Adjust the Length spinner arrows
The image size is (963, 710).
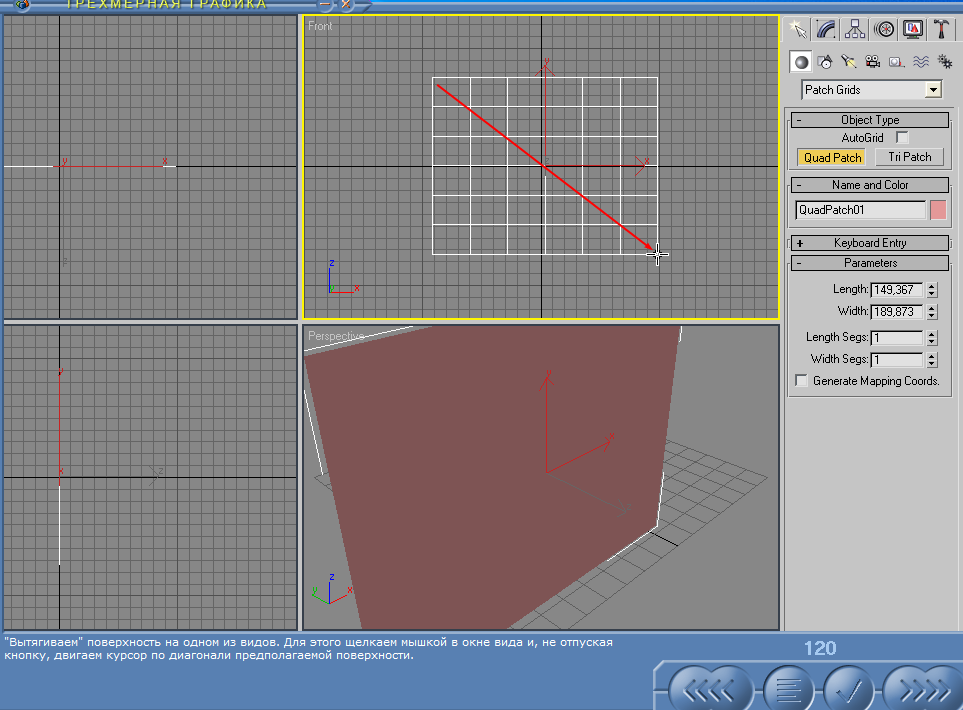(x=932, y=290)
